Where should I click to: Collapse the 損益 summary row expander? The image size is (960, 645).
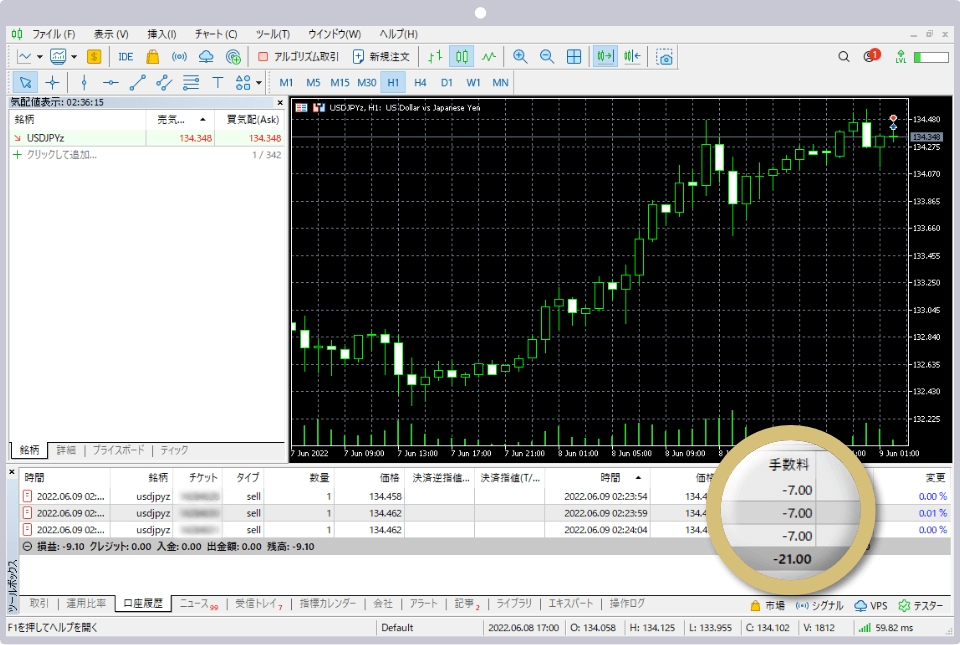(x=28, y=546)
